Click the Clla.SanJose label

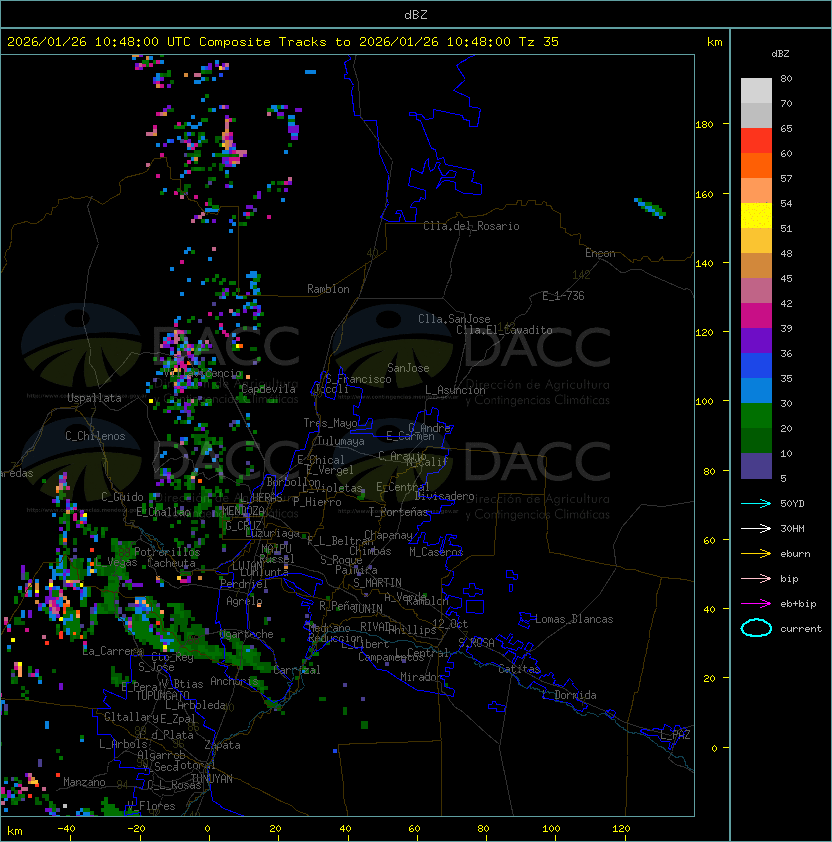[x=454, y=319]
